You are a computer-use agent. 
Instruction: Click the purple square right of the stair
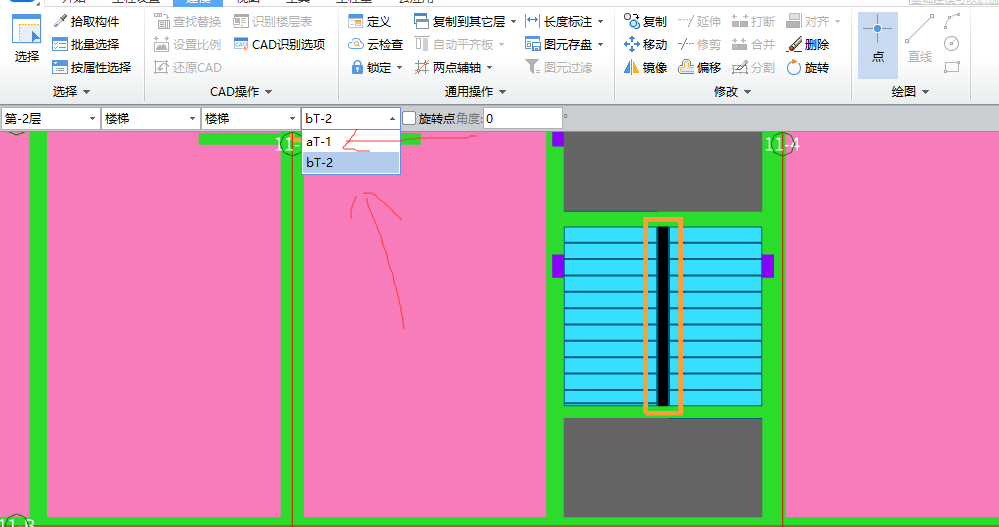click(768, 266)
